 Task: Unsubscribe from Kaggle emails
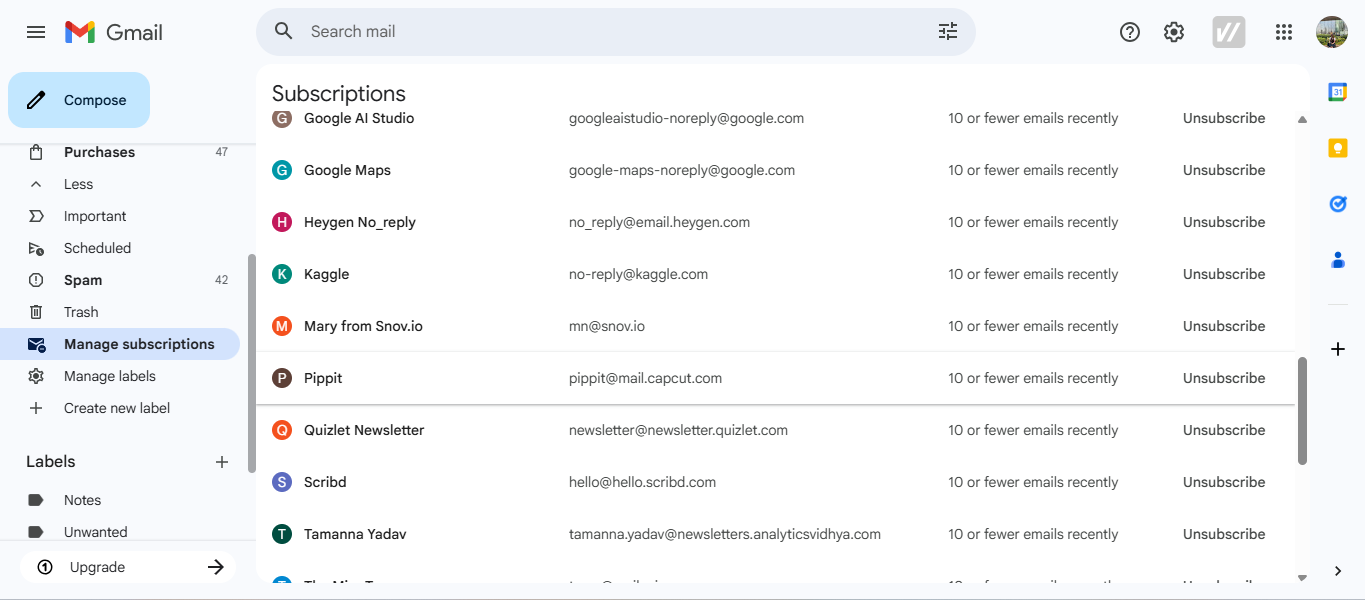[x=1224, y=274]
